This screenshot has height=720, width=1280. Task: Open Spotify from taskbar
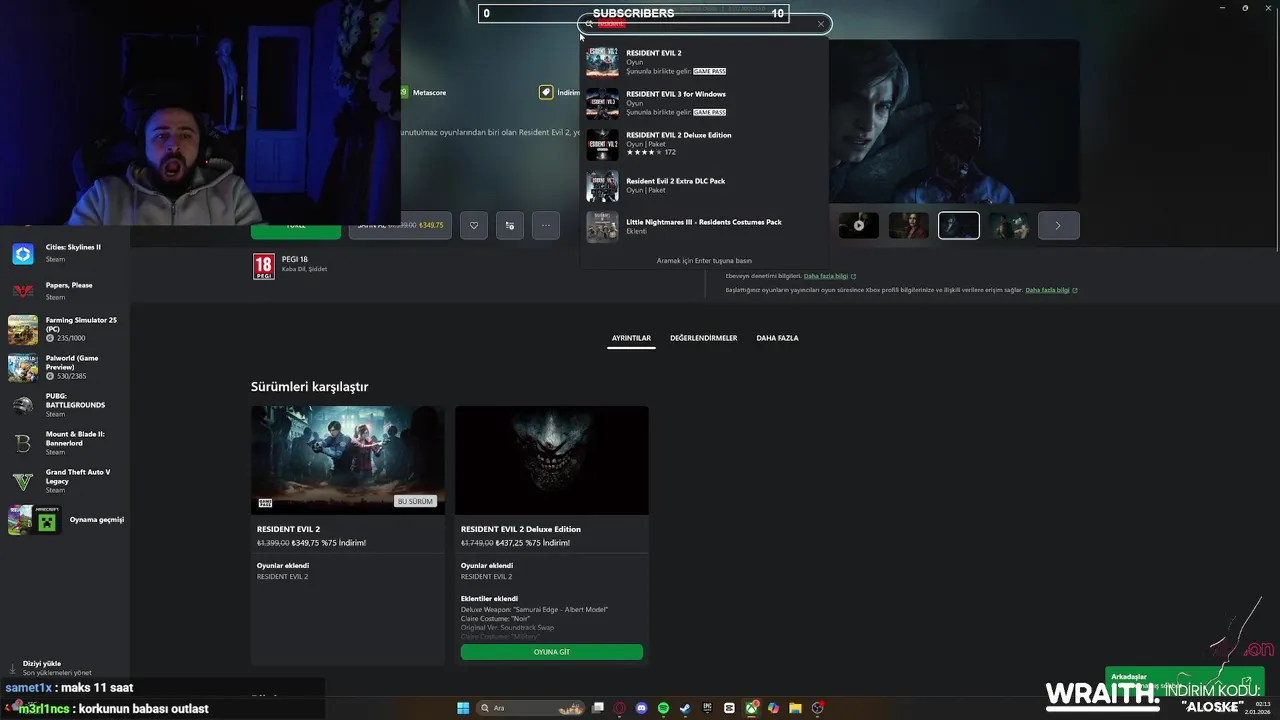664,708
